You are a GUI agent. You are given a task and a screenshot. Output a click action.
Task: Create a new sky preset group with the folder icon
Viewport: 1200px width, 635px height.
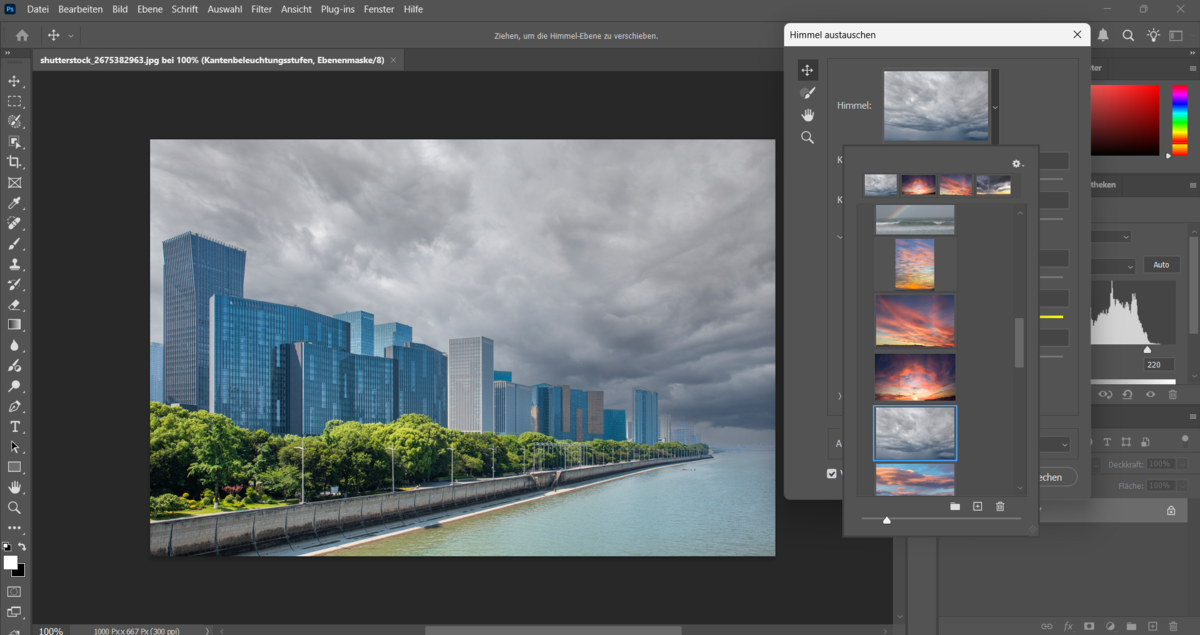pos(955,506)
